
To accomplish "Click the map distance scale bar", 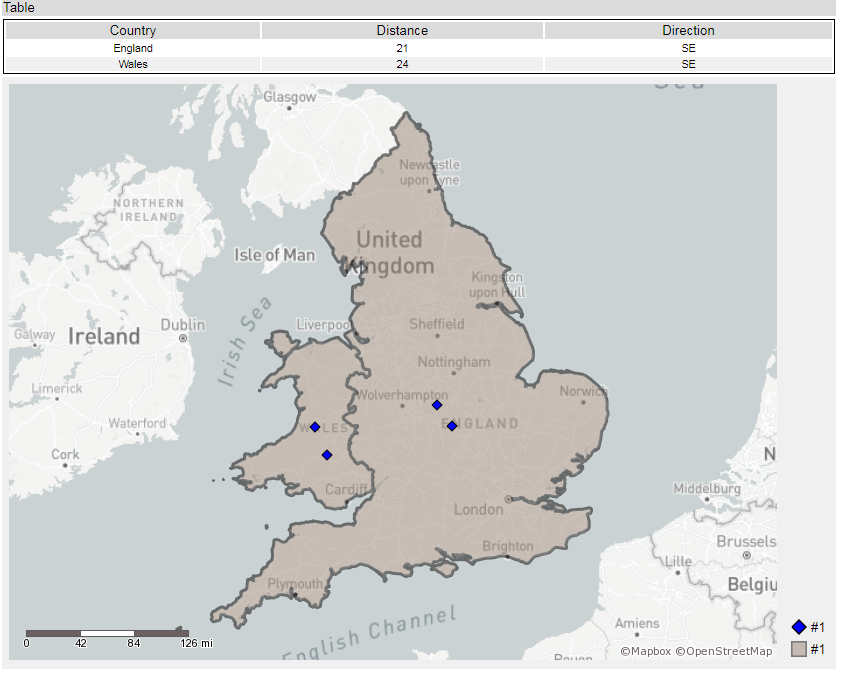I will [x=107, y=633].
